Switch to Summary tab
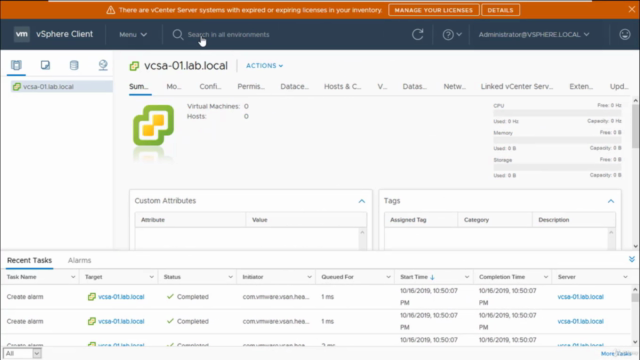The width and height of the screenshot is (640, 360). pyautogui.click(x=139, y=87)
